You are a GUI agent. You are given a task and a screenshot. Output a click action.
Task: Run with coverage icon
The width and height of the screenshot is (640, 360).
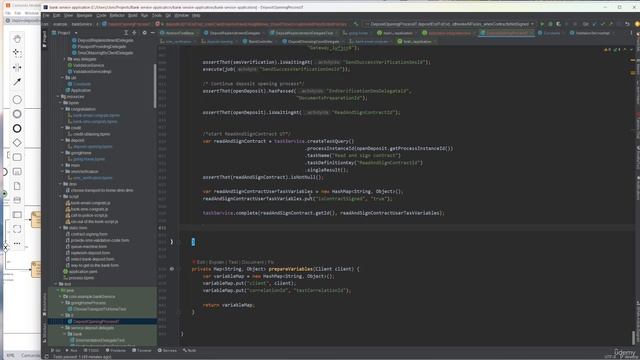[x=558, y=24]
